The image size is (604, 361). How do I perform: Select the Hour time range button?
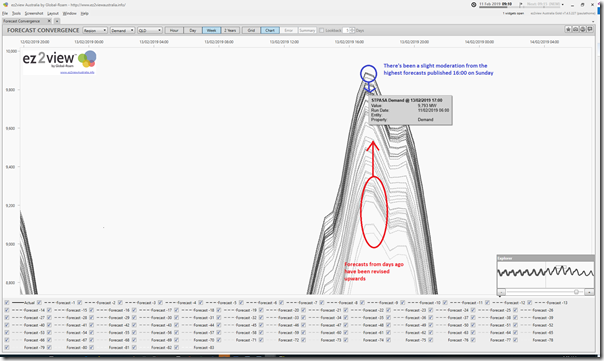(x=174, y=30)
